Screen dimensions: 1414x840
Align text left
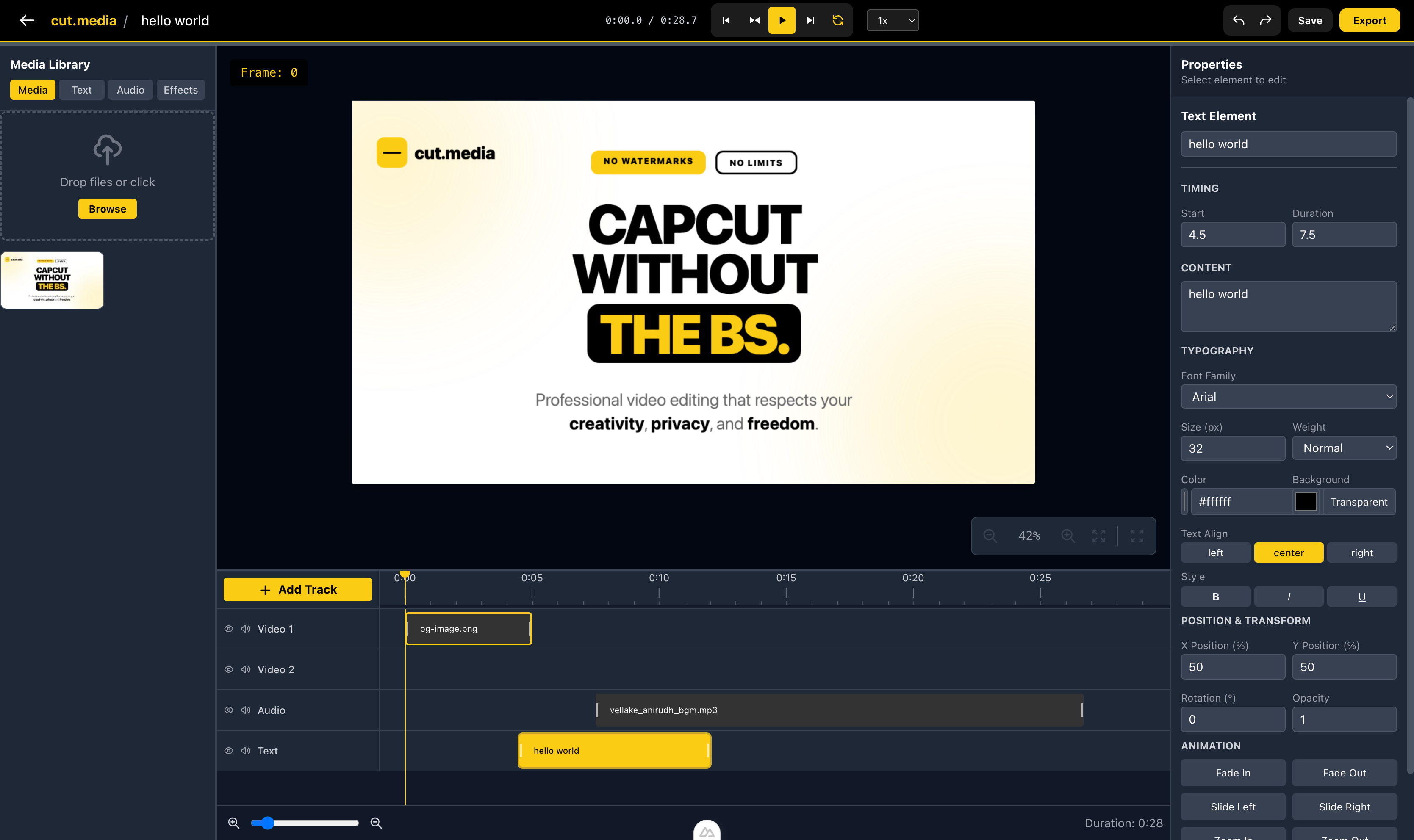tap(1215, 553)
